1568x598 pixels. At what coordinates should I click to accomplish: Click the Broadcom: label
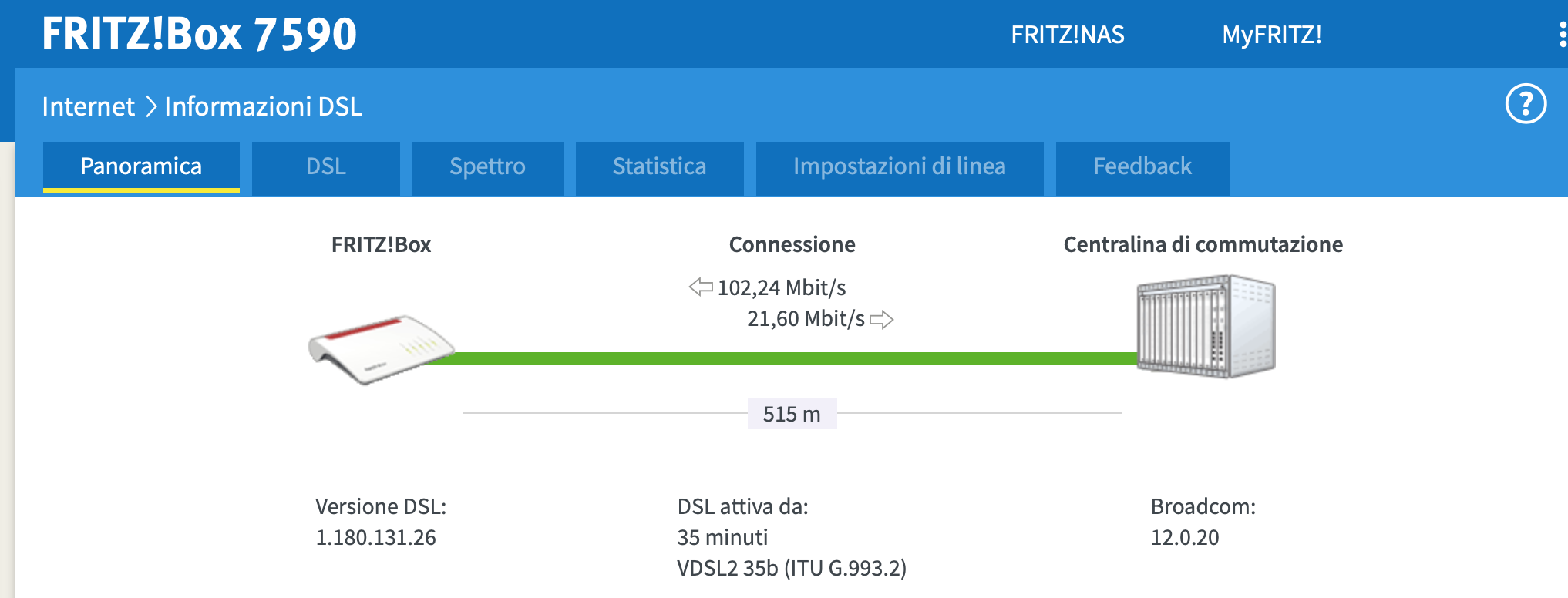pyautogui.click(x=1203, y=507)
